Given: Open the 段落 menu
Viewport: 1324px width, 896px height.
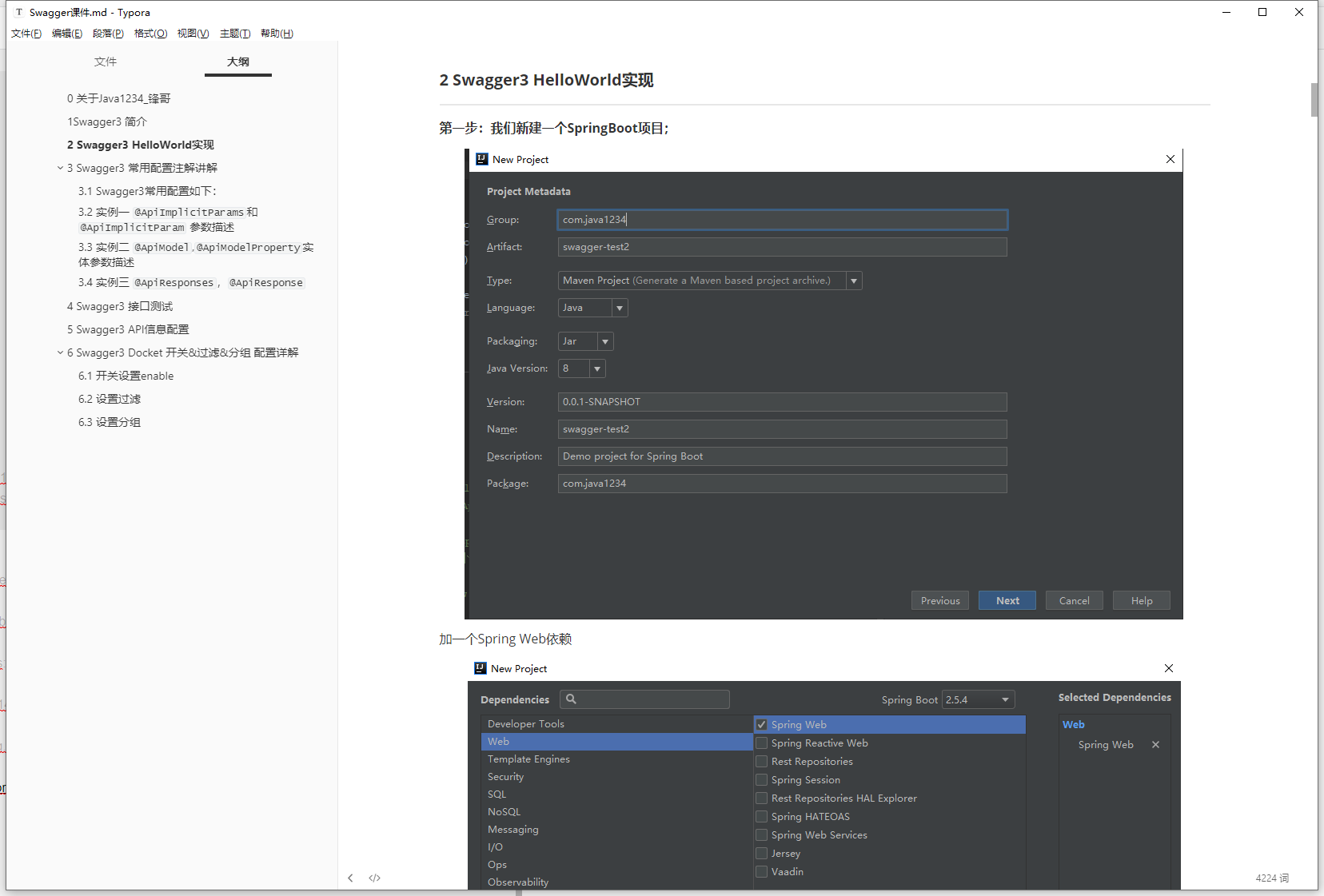Looking at the screenshot, I should click(x=108, y=34).
